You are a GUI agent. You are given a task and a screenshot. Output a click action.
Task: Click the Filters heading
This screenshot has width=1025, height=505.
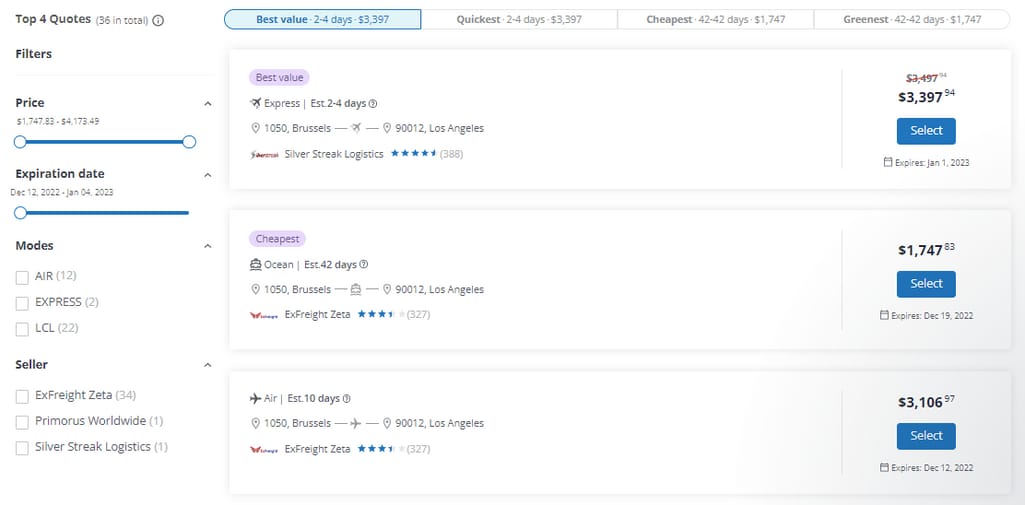point(33,54)
